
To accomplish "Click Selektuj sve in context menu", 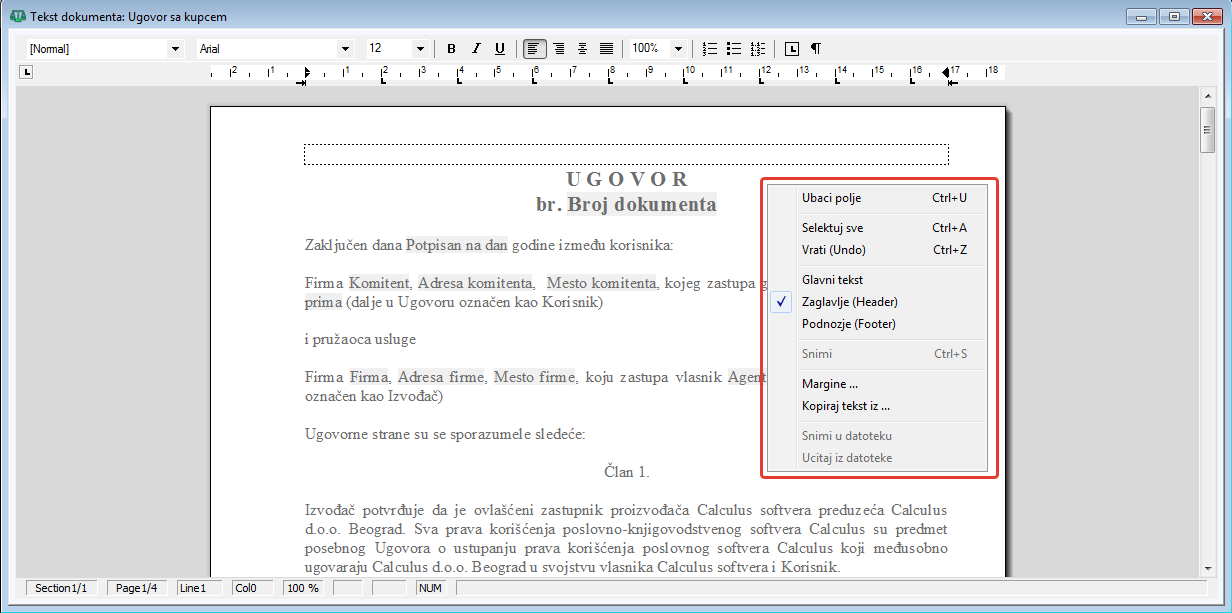I will point(832,228).
